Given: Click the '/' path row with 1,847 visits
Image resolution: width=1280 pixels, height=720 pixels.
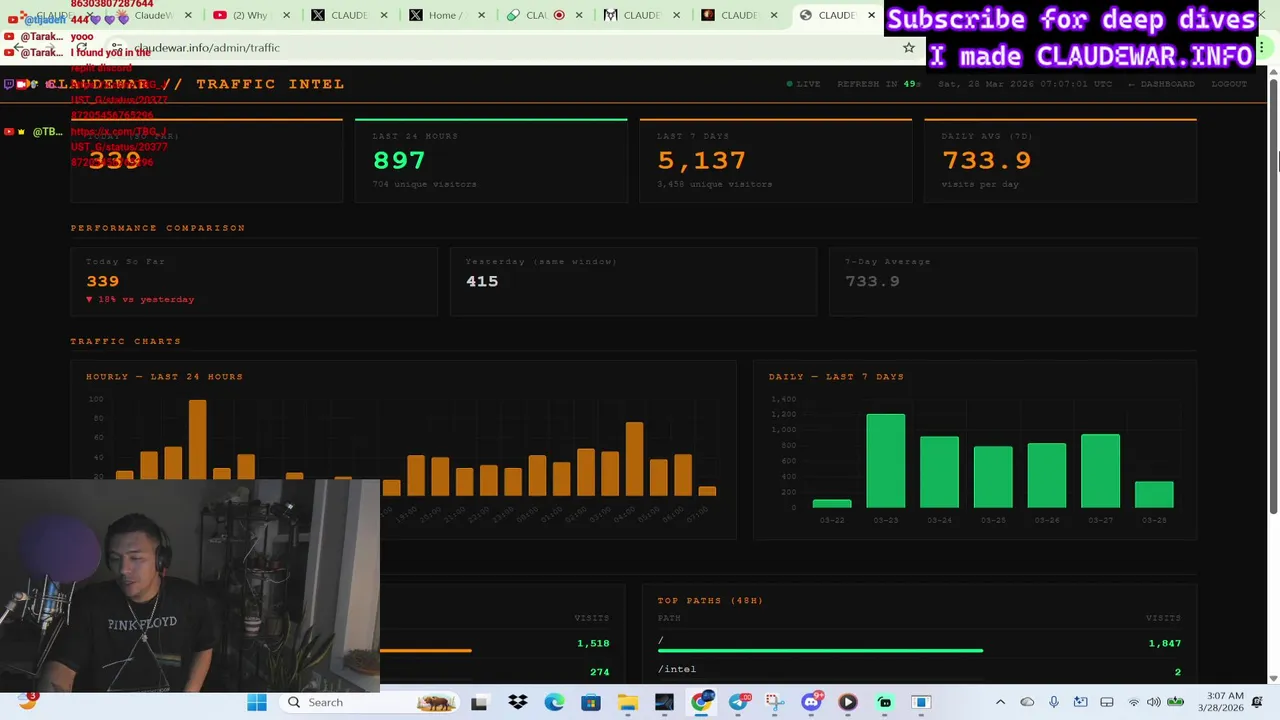Looking at the screenshot, I should (x=919, y=643).
